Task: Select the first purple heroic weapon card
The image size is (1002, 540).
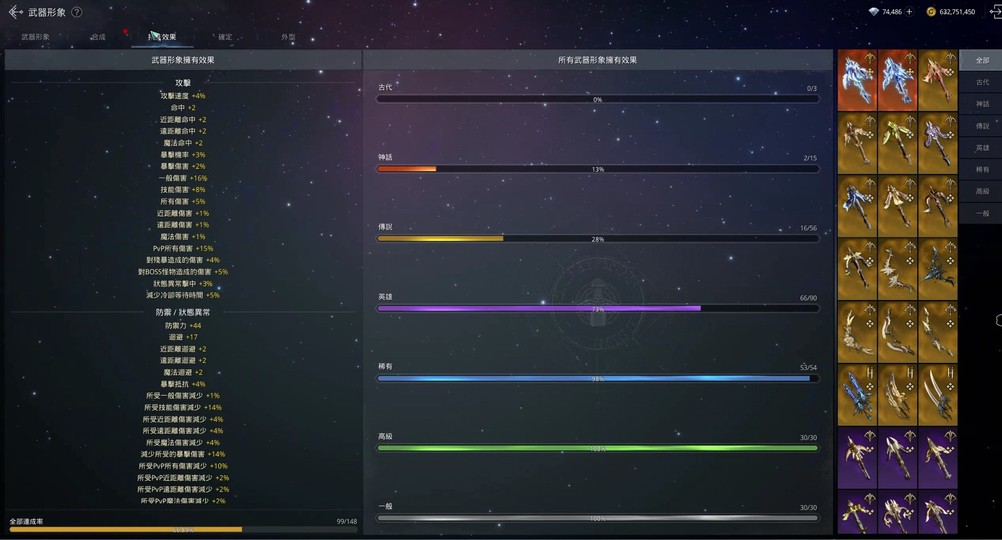Action: tap(857, 458)
